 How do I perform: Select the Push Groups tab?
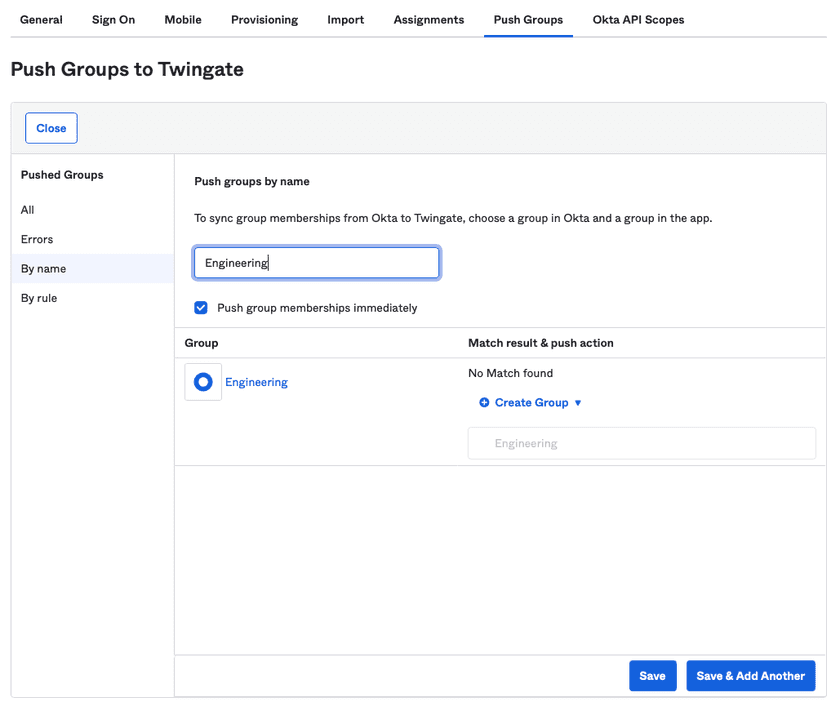click(x=528, y=20)
